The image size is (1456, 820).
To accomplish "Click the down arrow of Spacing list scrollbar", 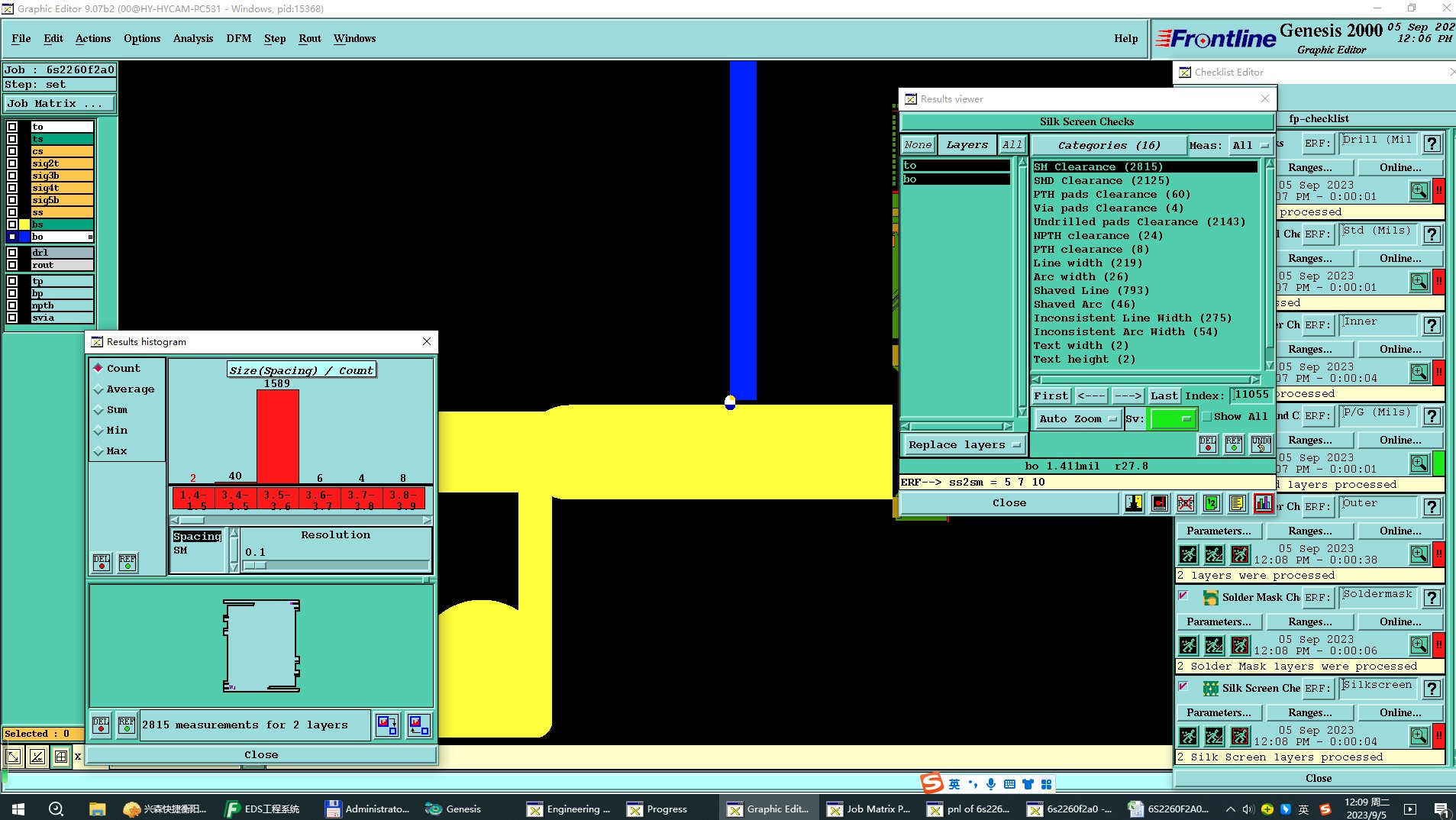I will [234, 567].
